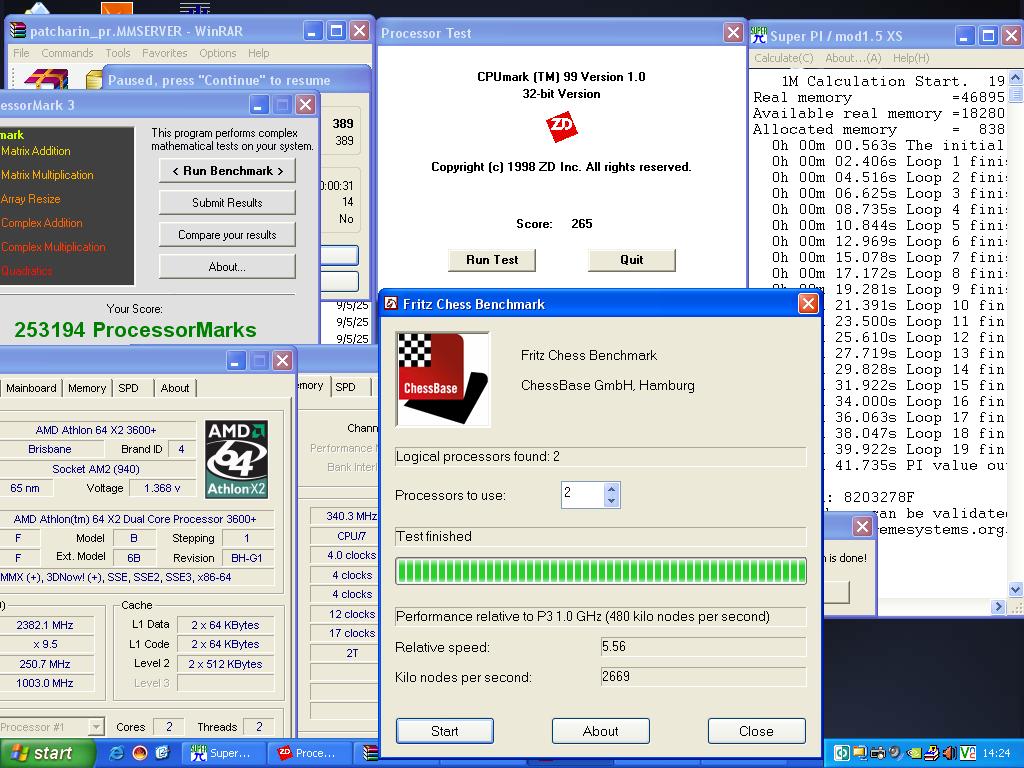Close the small 'is done!' dialog

(862, 526)
